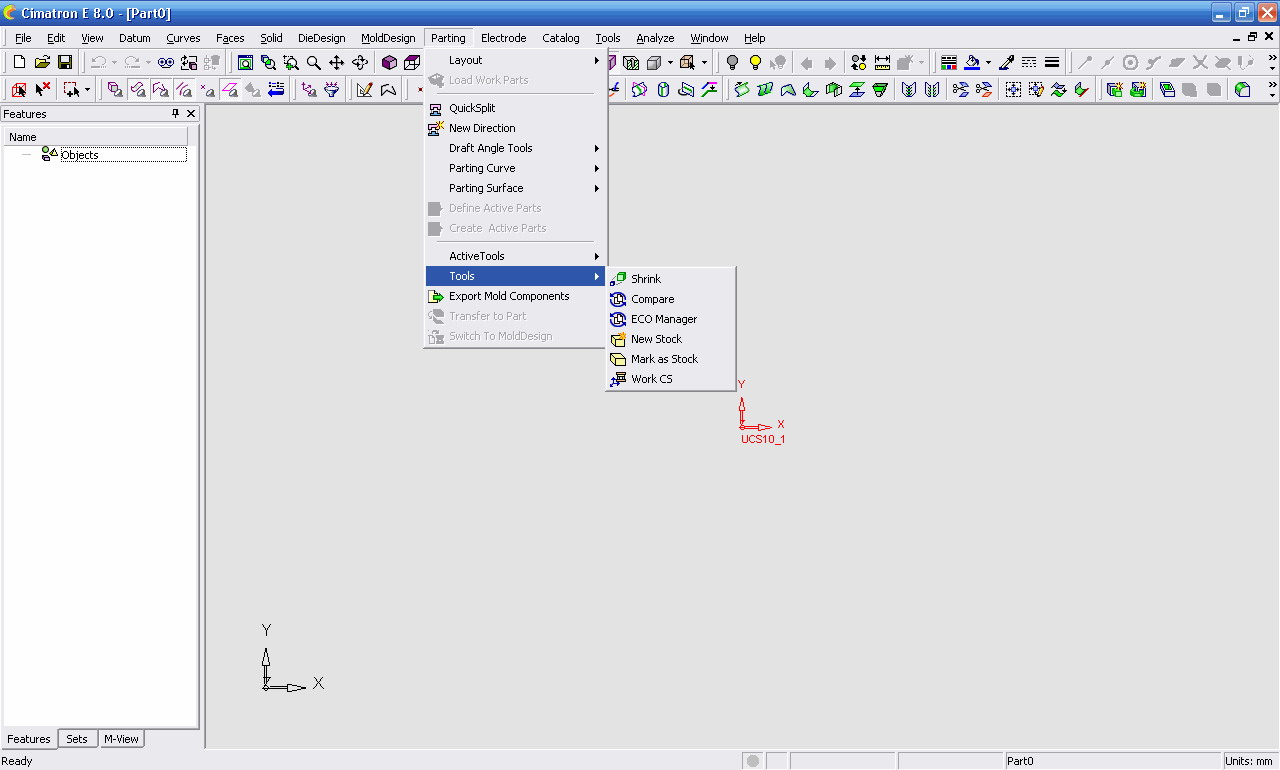1280x770 pixels.
Task: Select Objects in the feature tree
Action: [80, 155]
